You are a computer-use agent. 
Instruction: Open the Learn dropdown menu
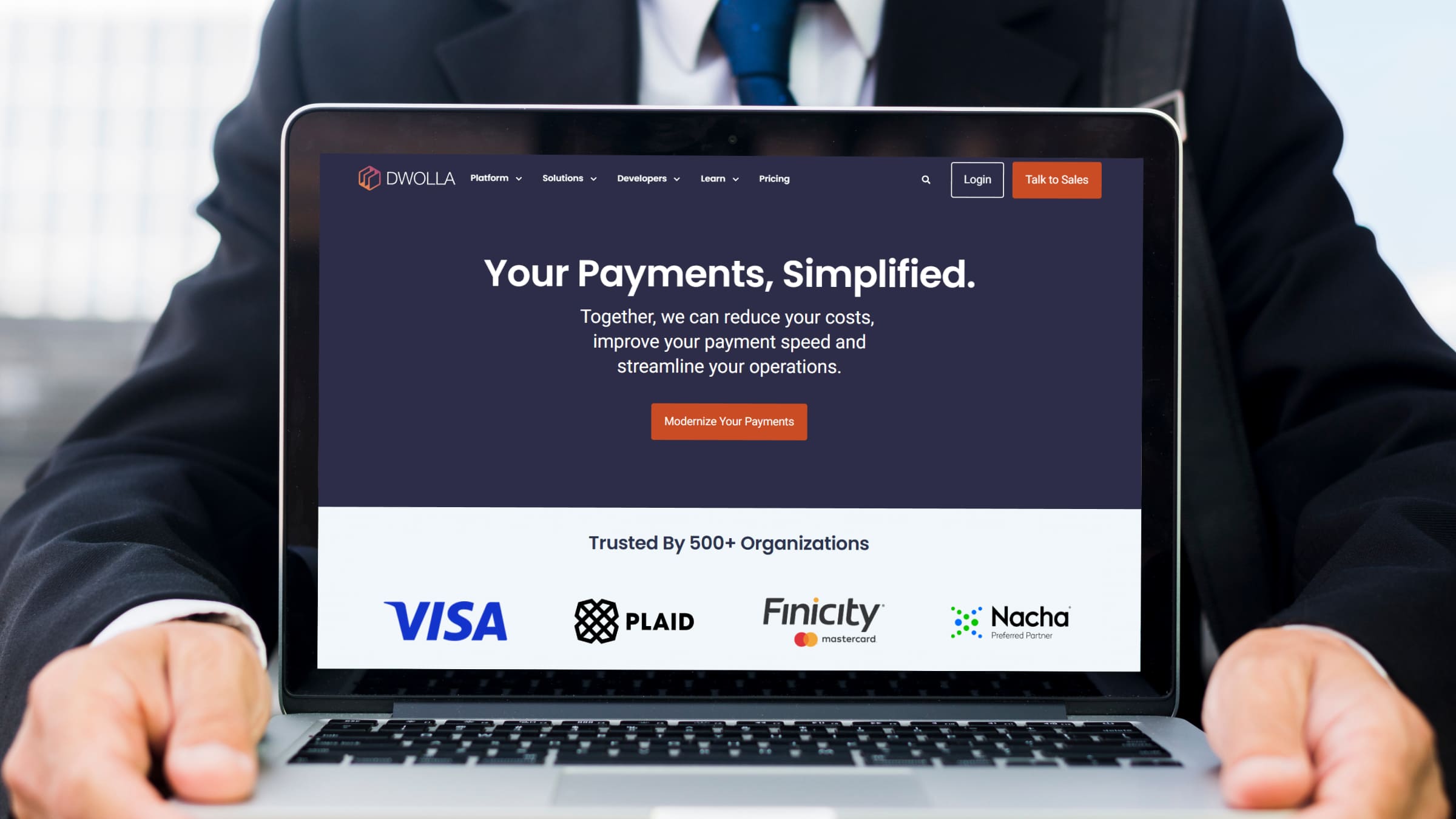click(718, 178)
